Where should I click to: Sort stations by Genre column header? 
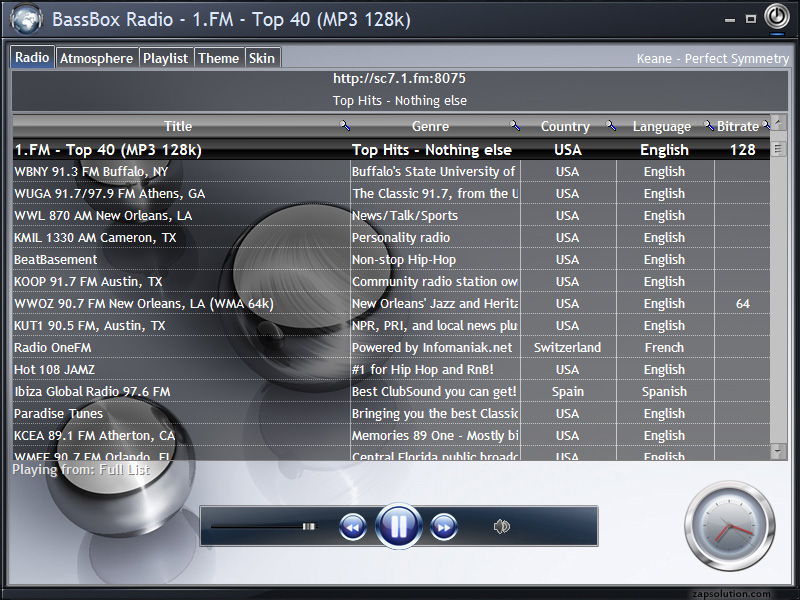tap(430, 126)
